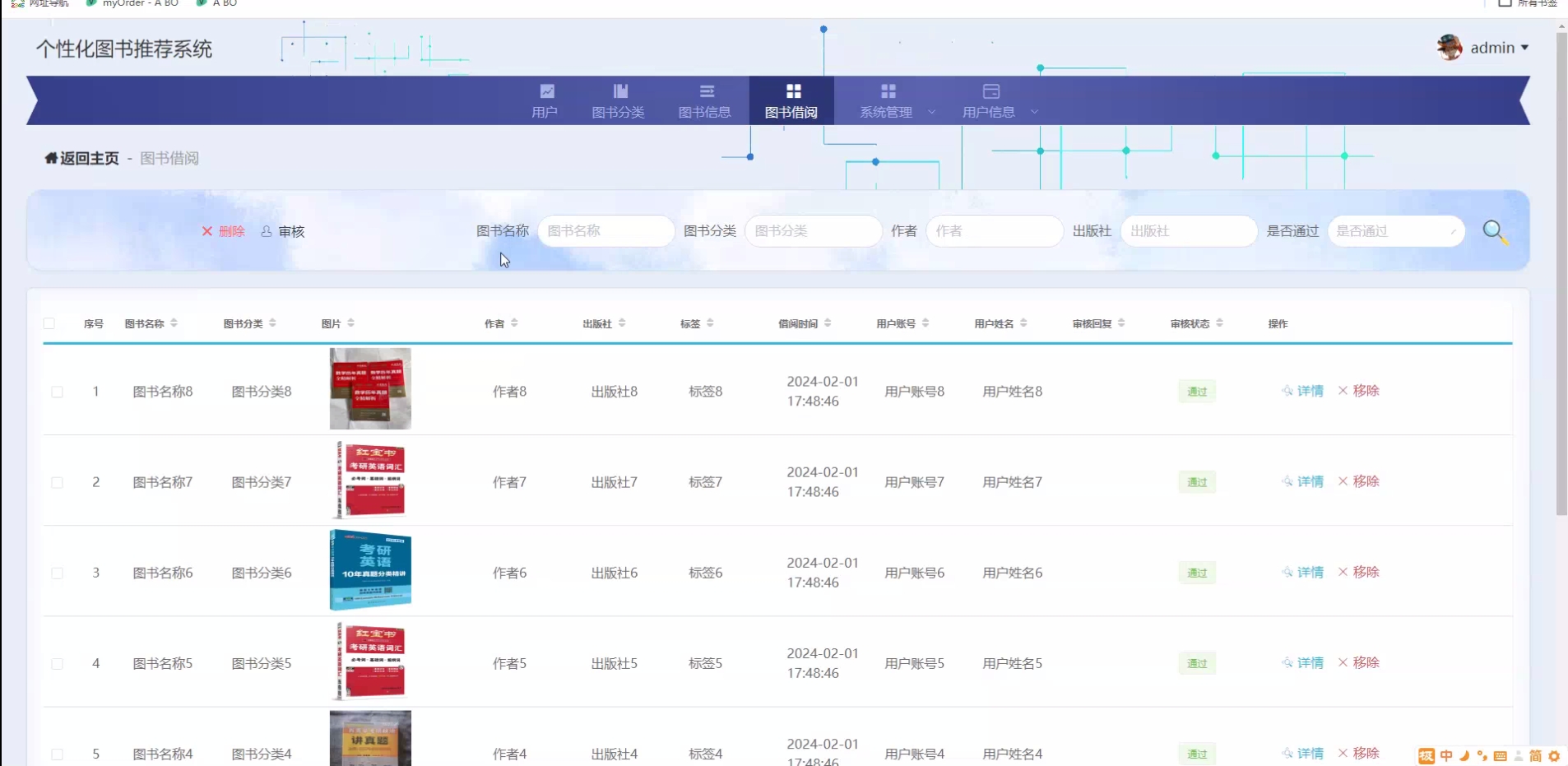This screenshot has width=1568, height=766.
Task: Check the checkbox for row 1
Action: (x=58, y=392)
